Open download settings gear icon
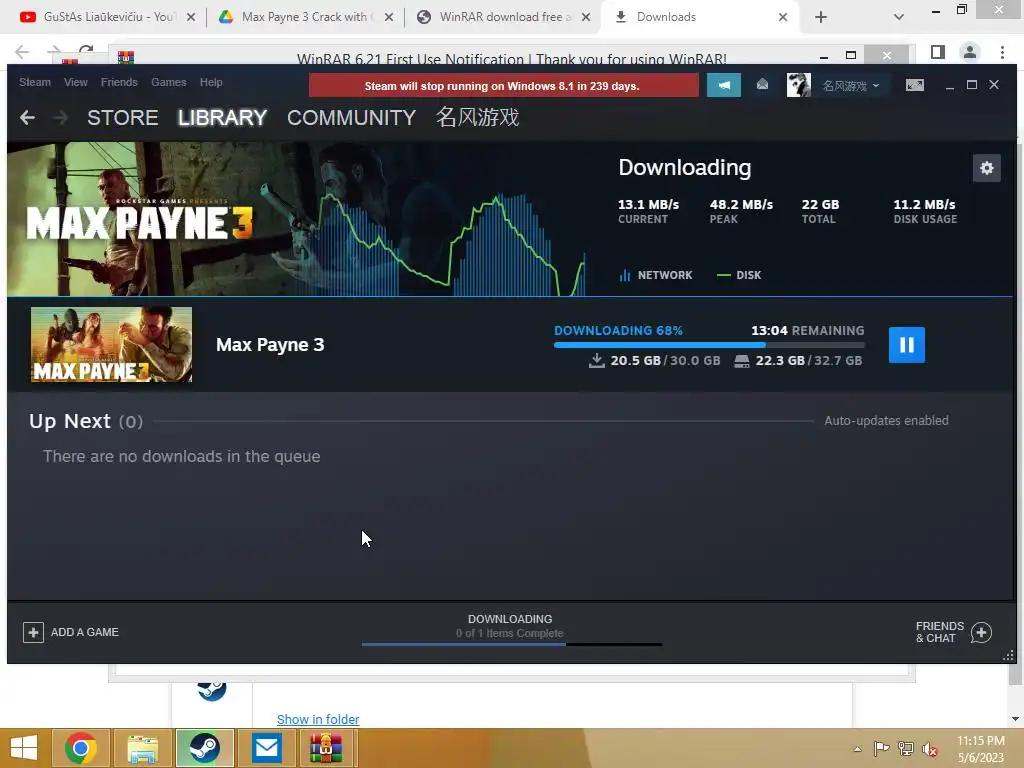This screenshot has width=1024, height=768. (x=986, y=168)
